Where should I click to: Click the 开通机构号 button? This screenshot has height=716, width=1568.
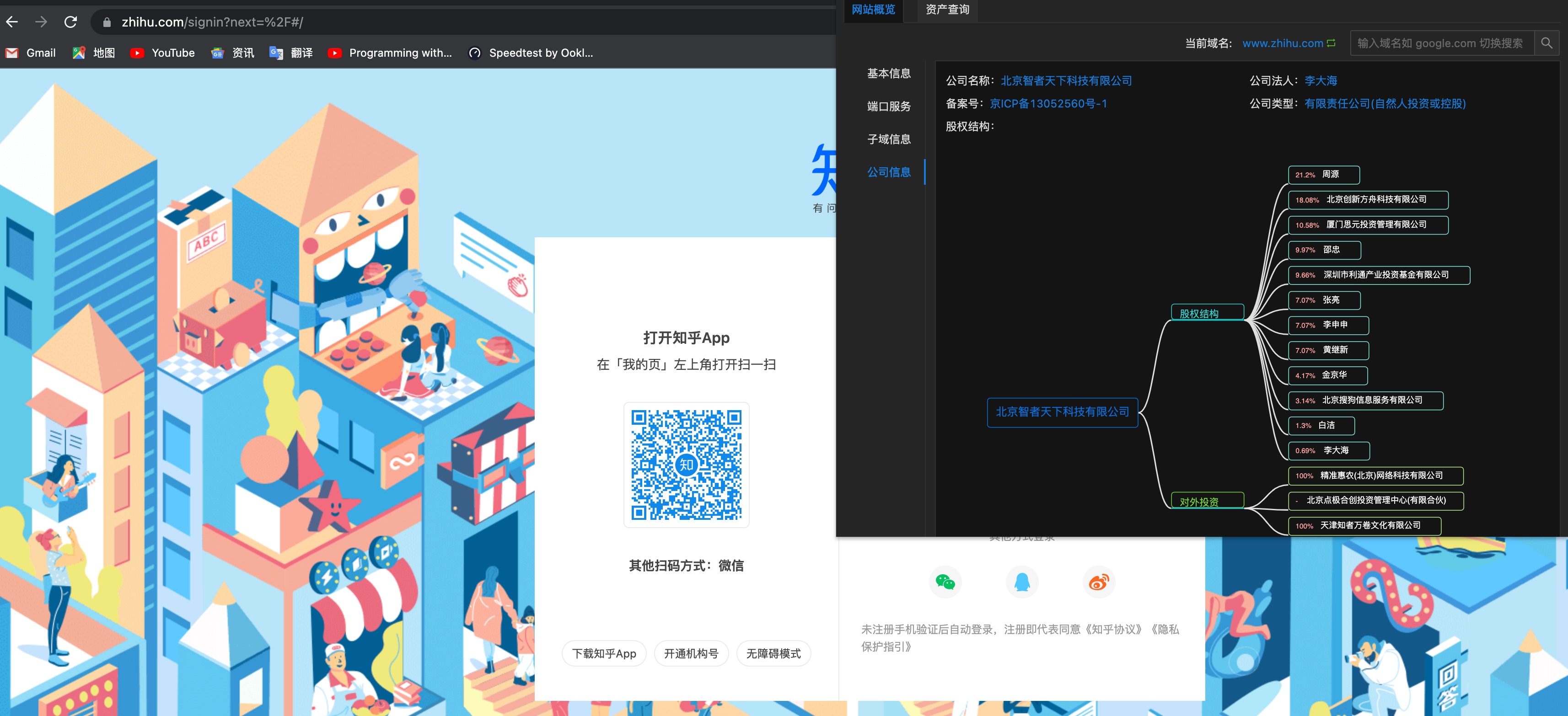691,653
